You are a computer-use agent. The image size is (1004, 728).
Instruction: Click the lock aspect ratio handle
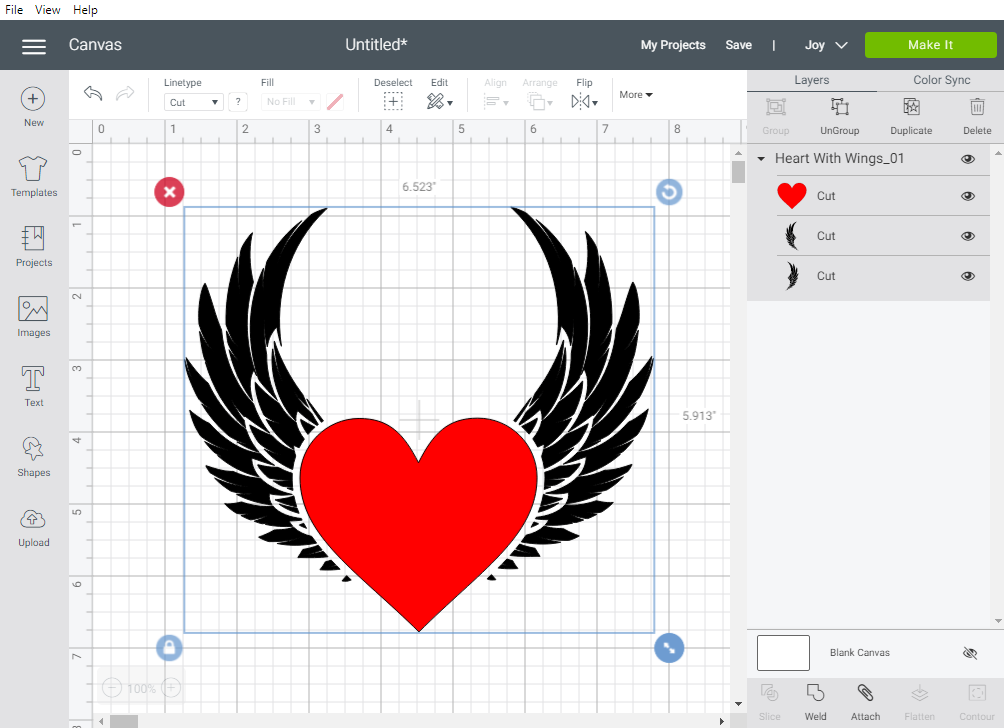point(169,648)
